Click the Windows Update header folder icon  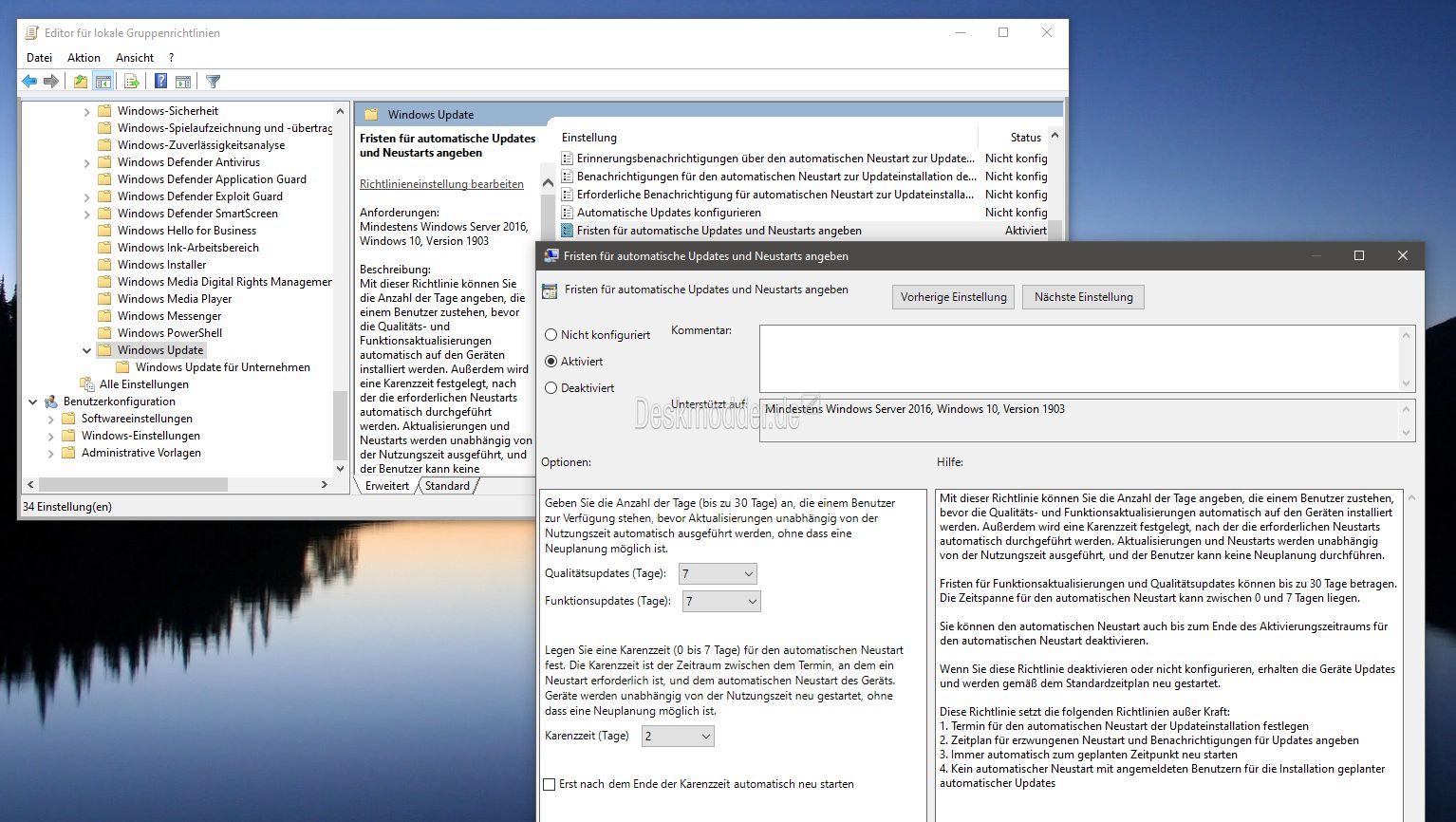pyautogui.click(x=371, y=115)
